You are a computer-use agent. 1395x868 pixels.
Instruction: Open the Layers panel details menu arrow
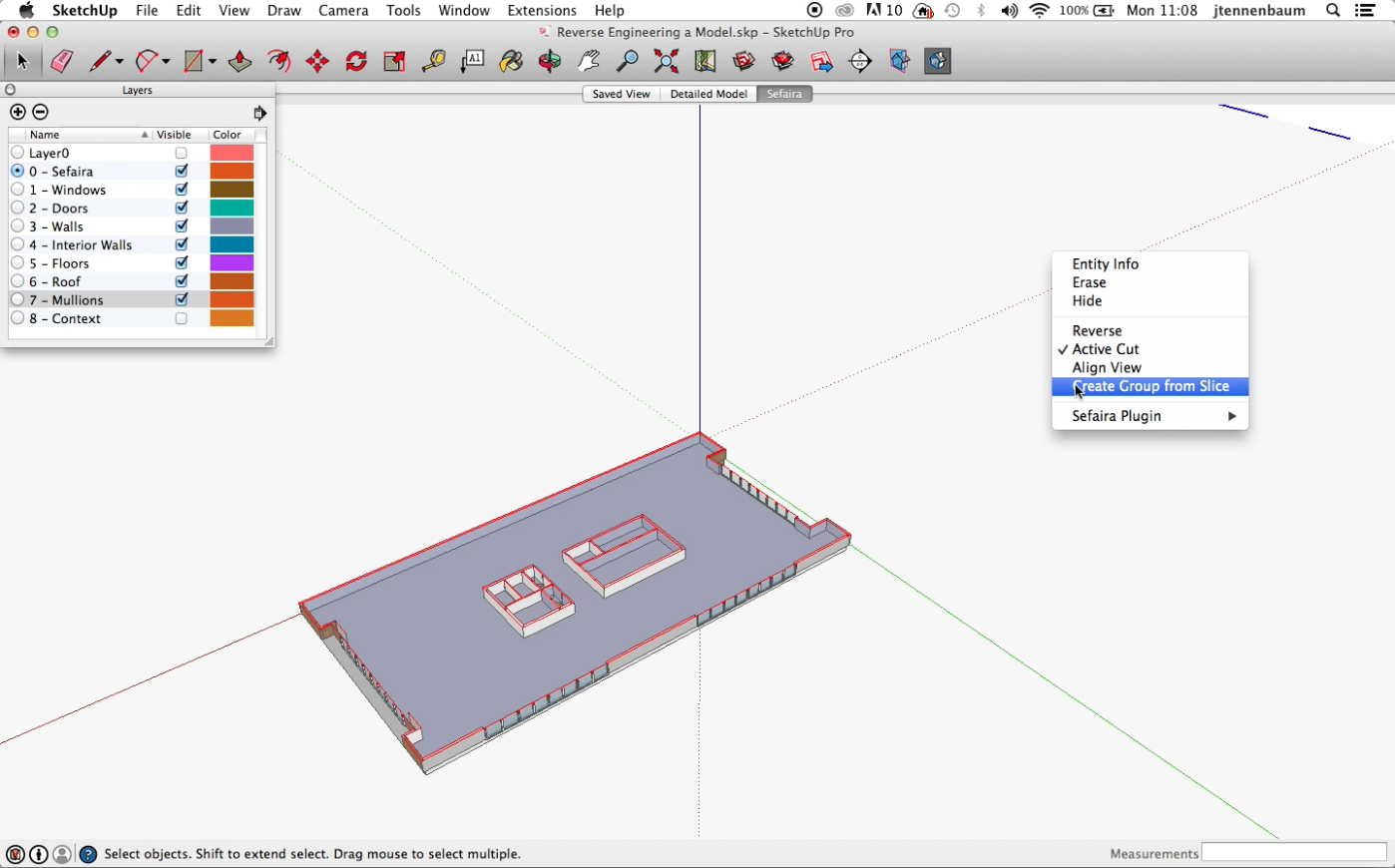[x=259, y=113]
